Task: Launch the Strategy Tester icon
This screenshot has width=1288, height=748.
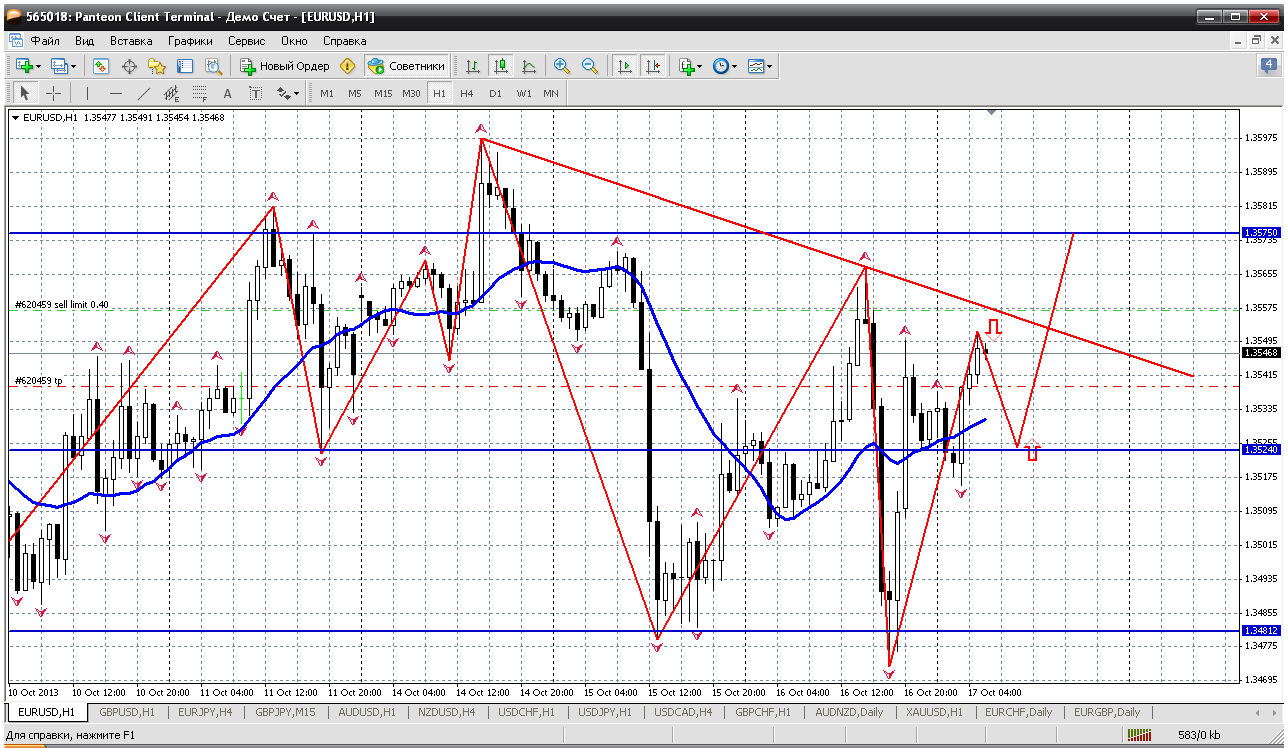Action: coord(213,66)
